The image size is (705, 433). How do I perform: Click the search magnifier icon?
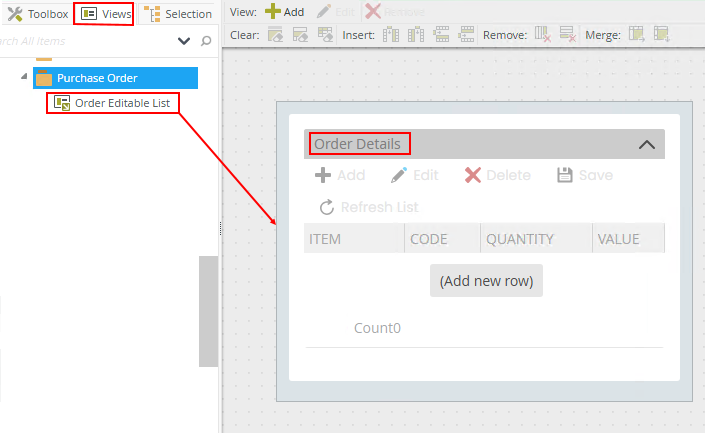pyautogui.click(x=206, y=41)
